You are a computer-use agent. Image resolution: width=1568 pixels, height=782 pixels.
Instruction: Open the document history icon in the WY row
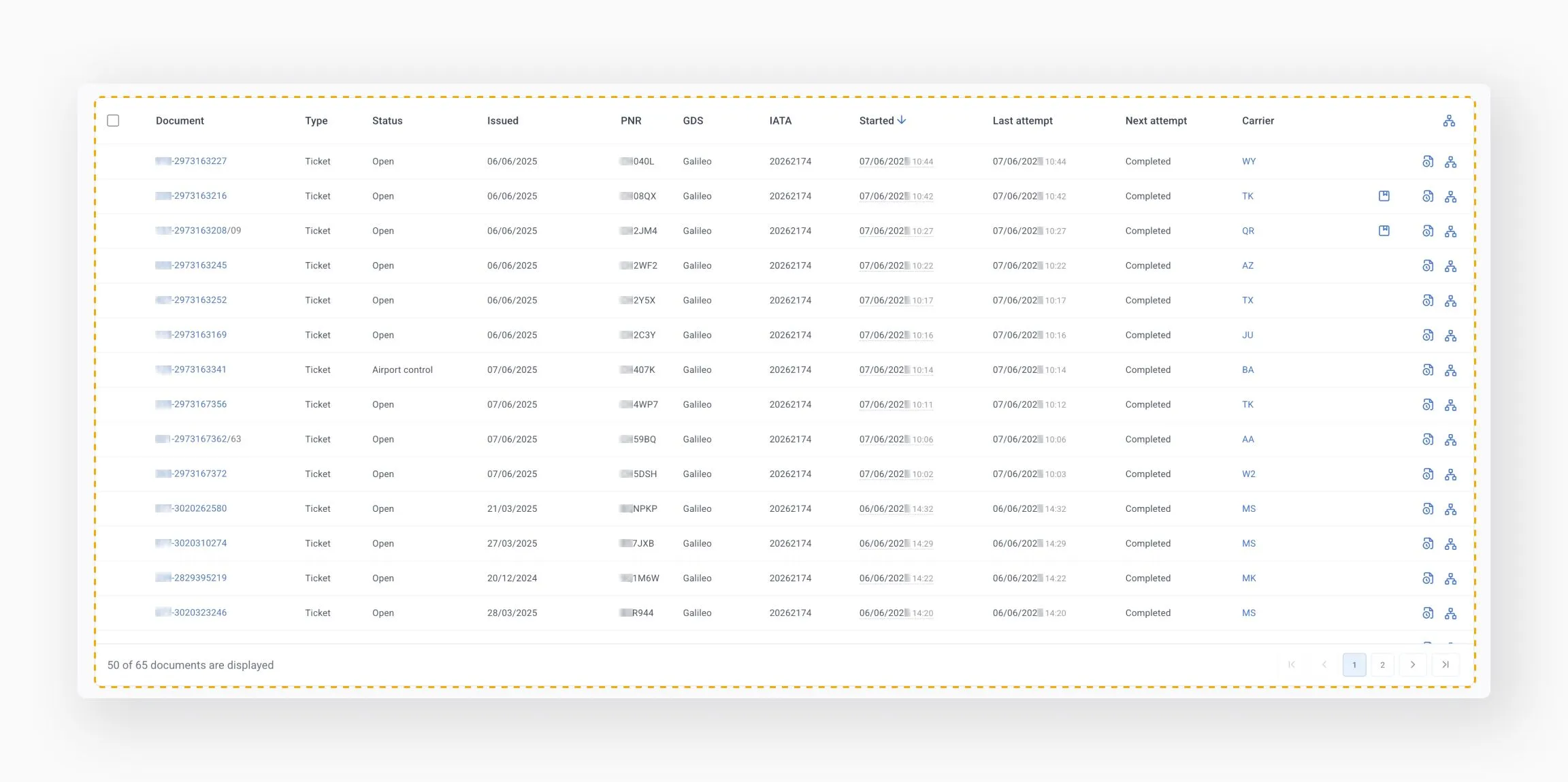point(1428,161)
